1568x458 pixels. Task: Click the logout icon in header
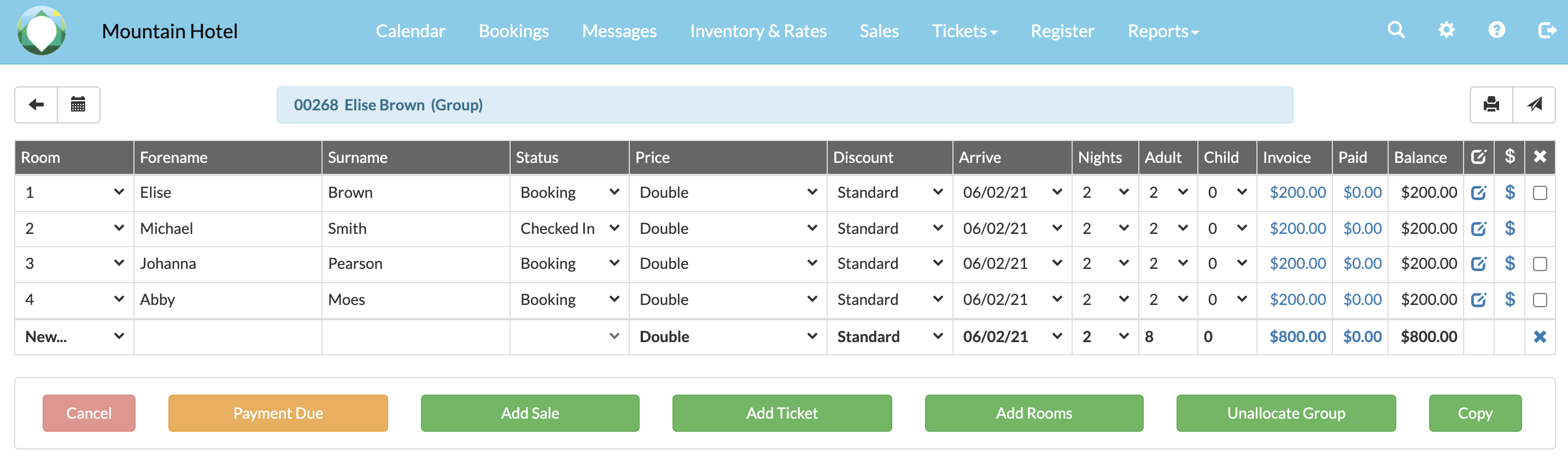click(1547, 31)
